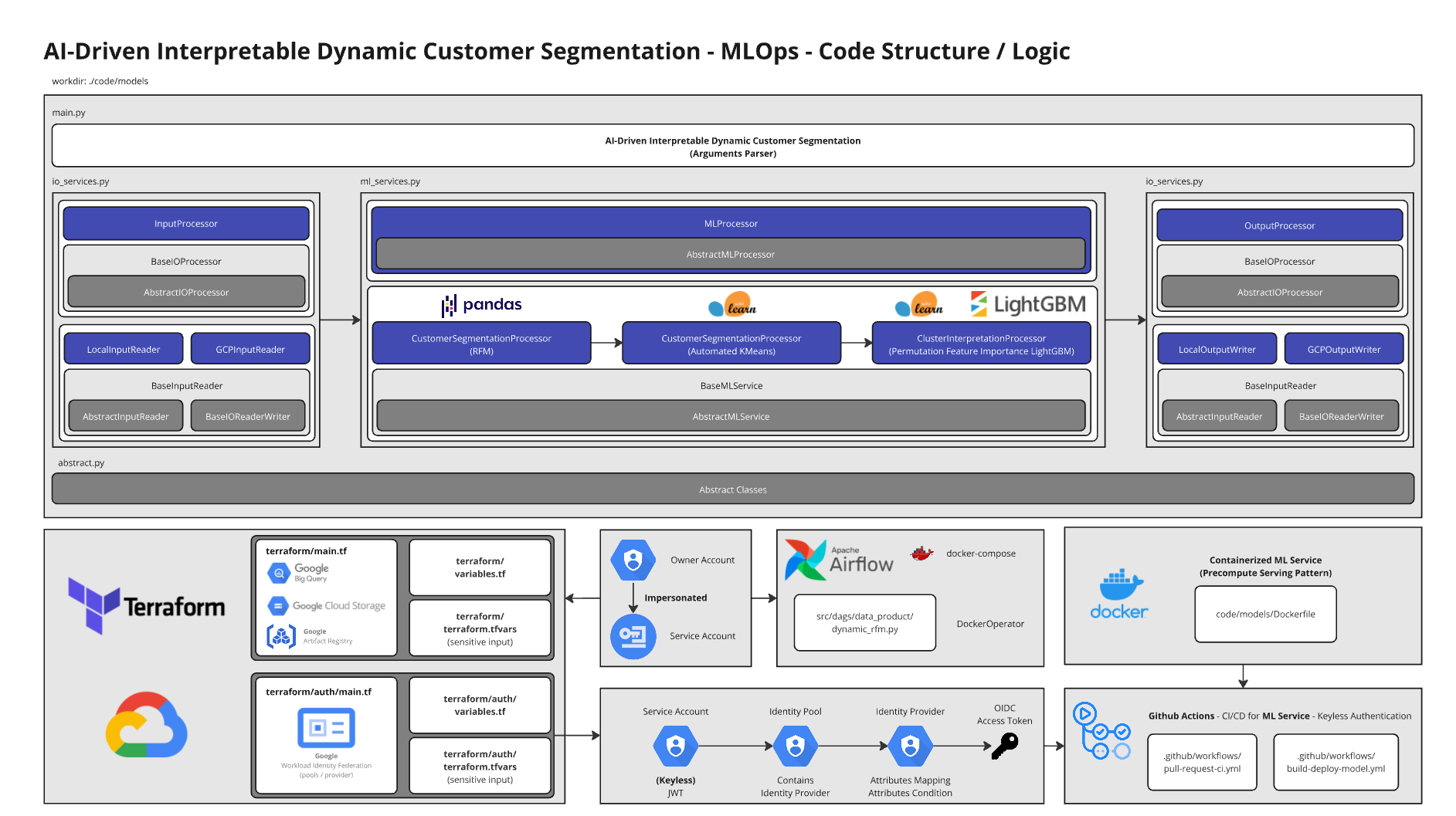Click the Identity Pool shield icon
Screen dimensions: 1456x816
(795, 746)
